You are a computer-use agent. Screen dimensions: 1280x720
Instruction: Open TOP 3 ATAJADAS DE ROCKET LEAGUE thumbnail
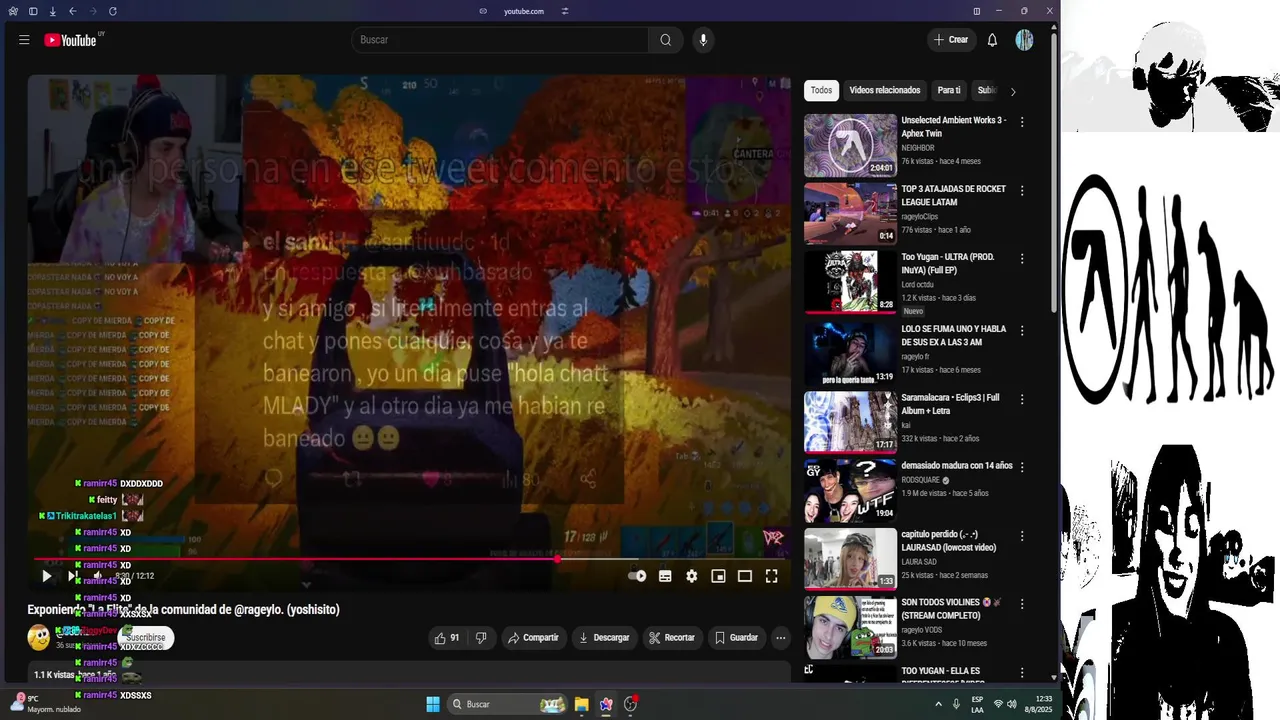coord(850,213)
